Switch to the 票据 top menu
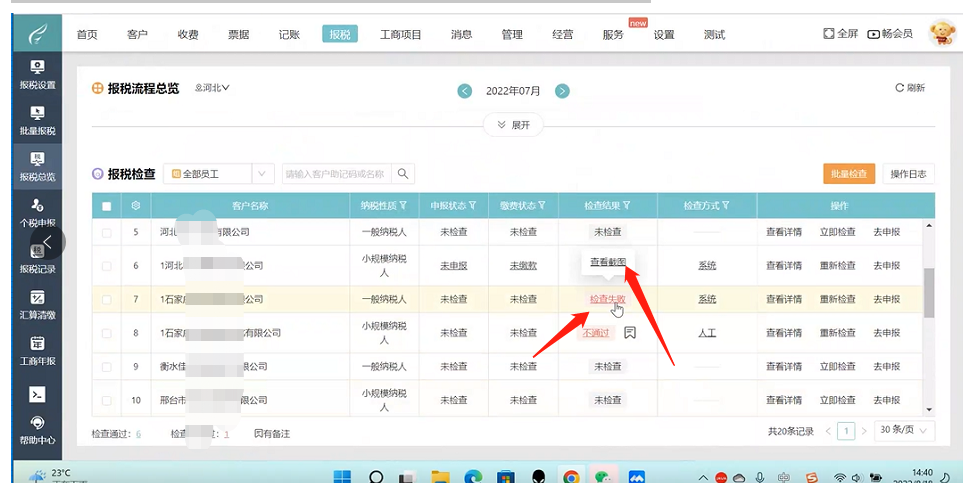The width and height of the screenshot is (963, 483). 238,34
